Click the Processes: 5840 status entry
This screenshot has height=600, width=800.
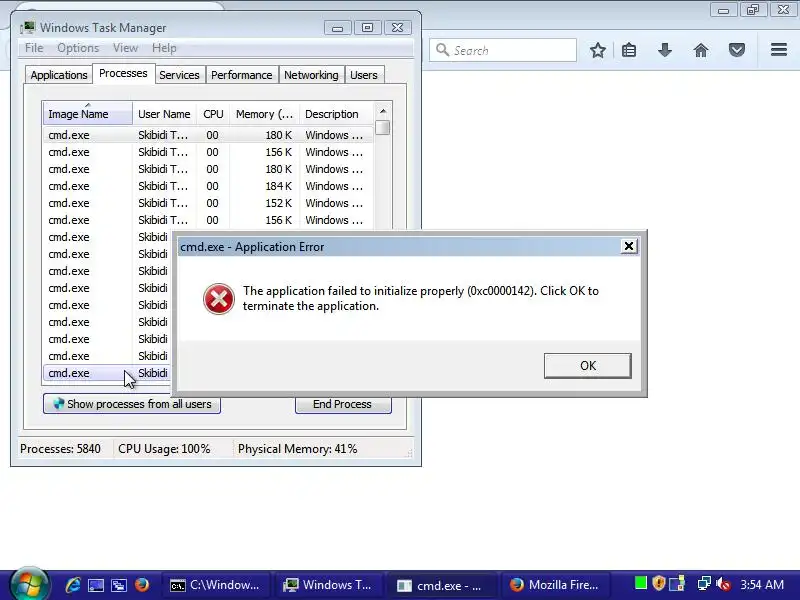click(x=60, y=449)
